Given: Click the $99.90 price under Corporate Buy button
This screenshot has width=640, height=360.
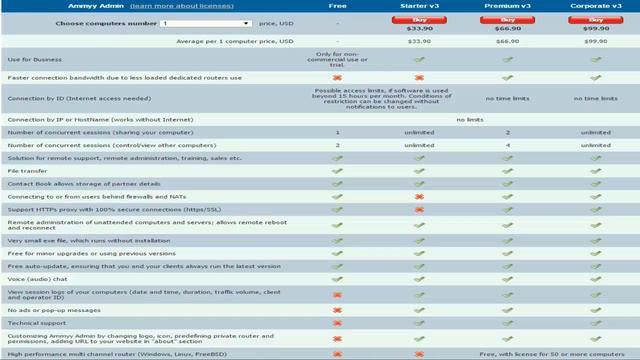Looking at the screenshot, I should (596, 29).
